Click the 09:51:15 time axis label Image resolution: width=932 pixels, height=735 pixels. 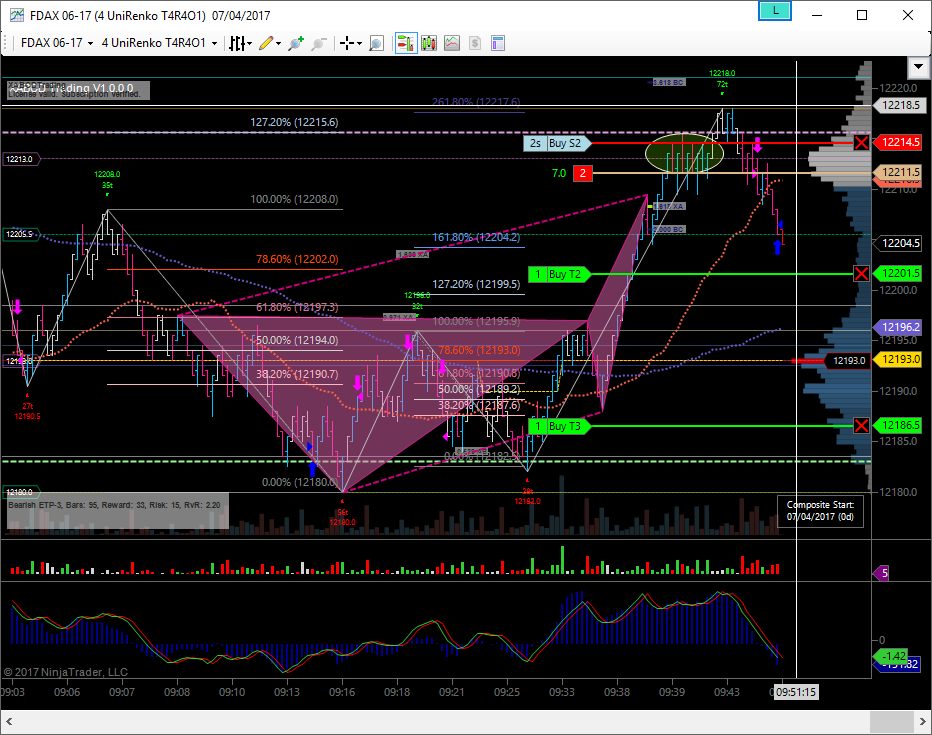pyautogui.click(x=796, y=692)
